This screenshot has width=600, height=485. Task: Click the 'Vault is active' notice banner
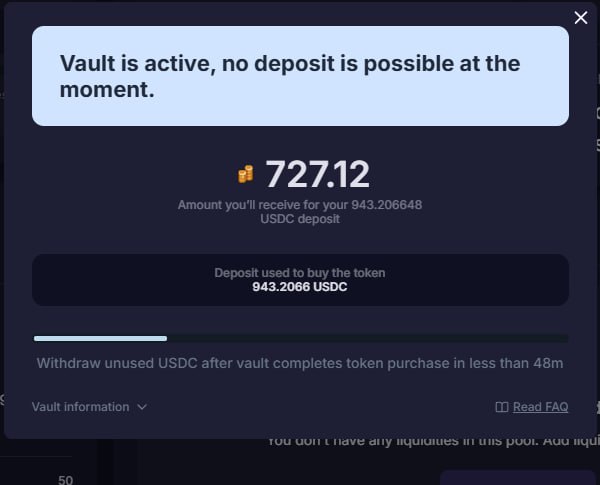coord(300,76)
